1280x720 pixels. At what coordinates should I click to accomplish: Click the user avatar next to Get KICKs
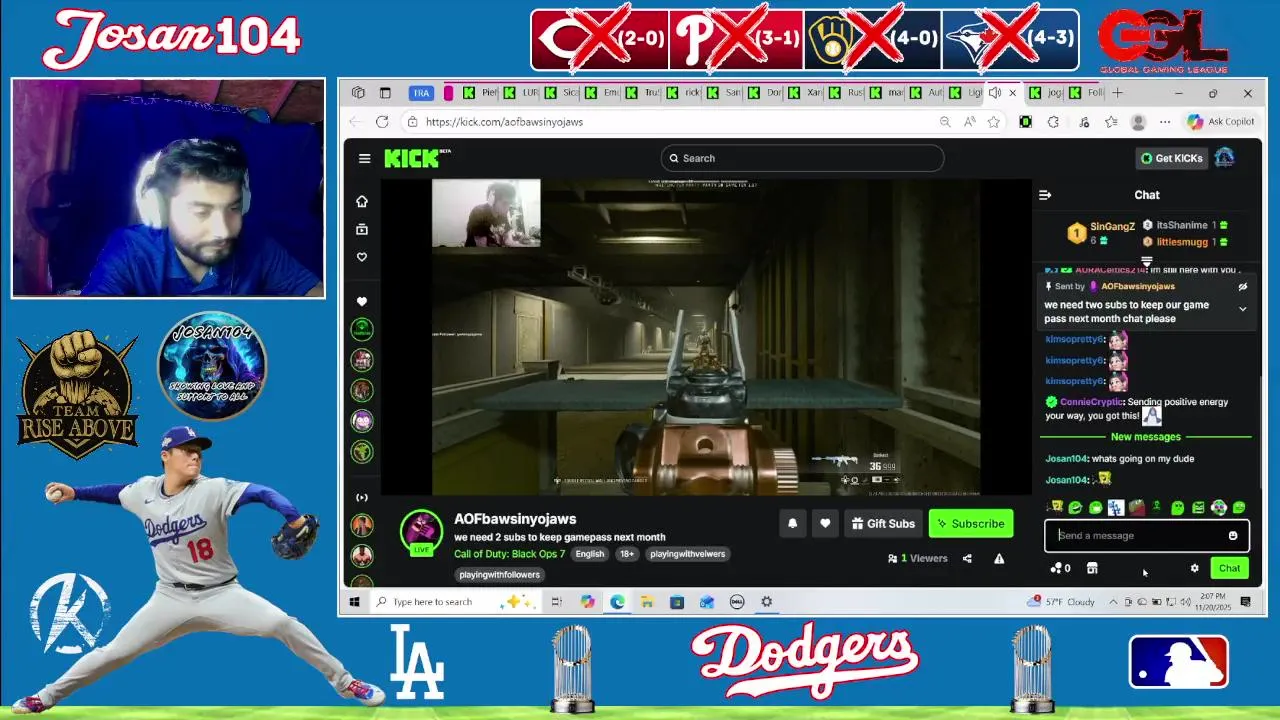click(x=1224, y=158)
